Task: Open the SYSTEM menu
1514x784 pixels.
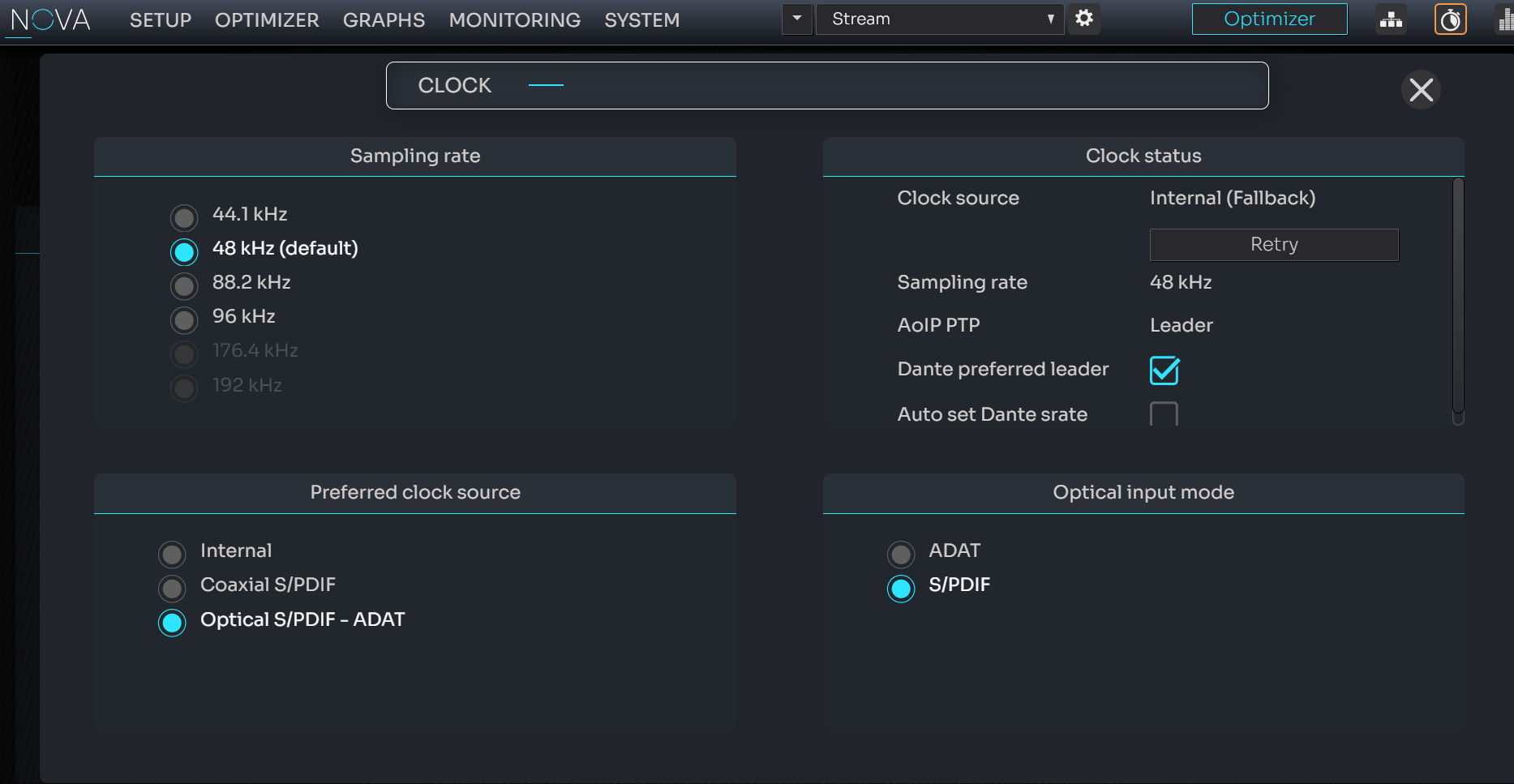Action: (642, 20)
